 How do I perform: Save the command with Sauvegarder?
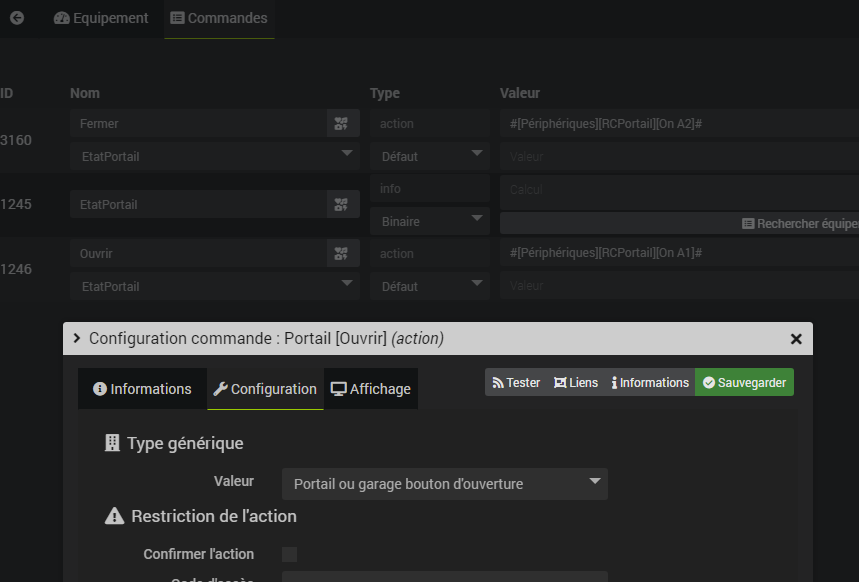(x=744, y=383)
